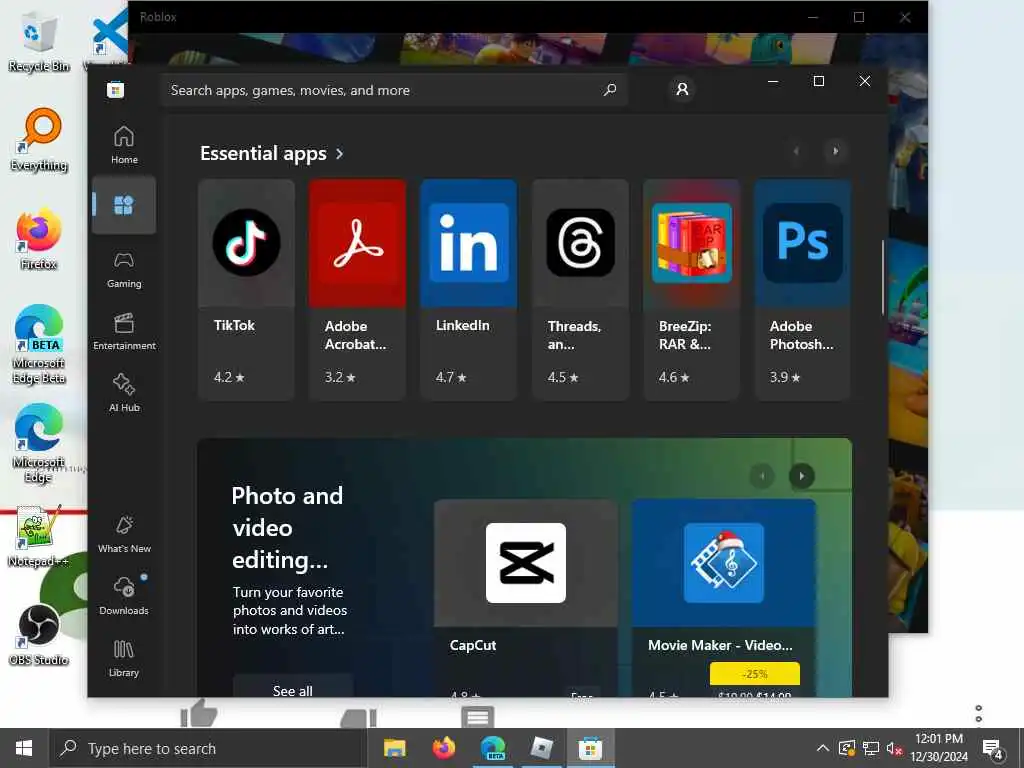The image size is (1024, 768).
Task: Go to Home in Store sidebar
Action: click(x=124, y=145)
